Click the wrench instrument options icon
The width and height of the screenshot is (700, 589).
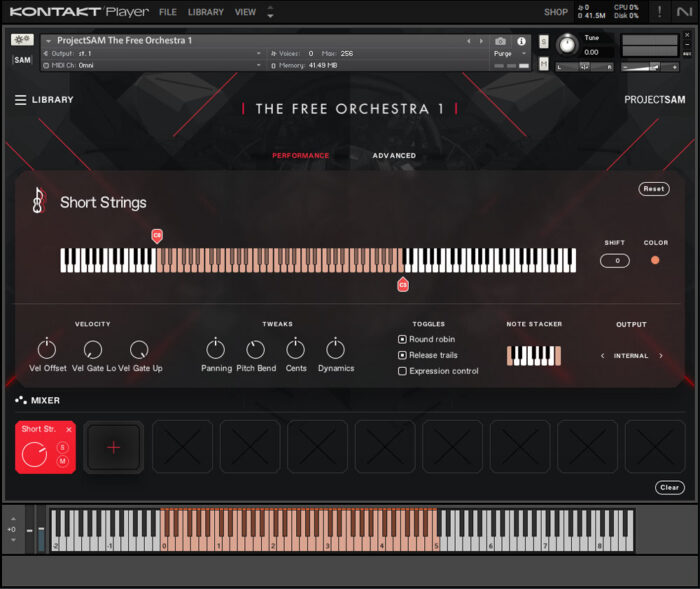[22, 40]
